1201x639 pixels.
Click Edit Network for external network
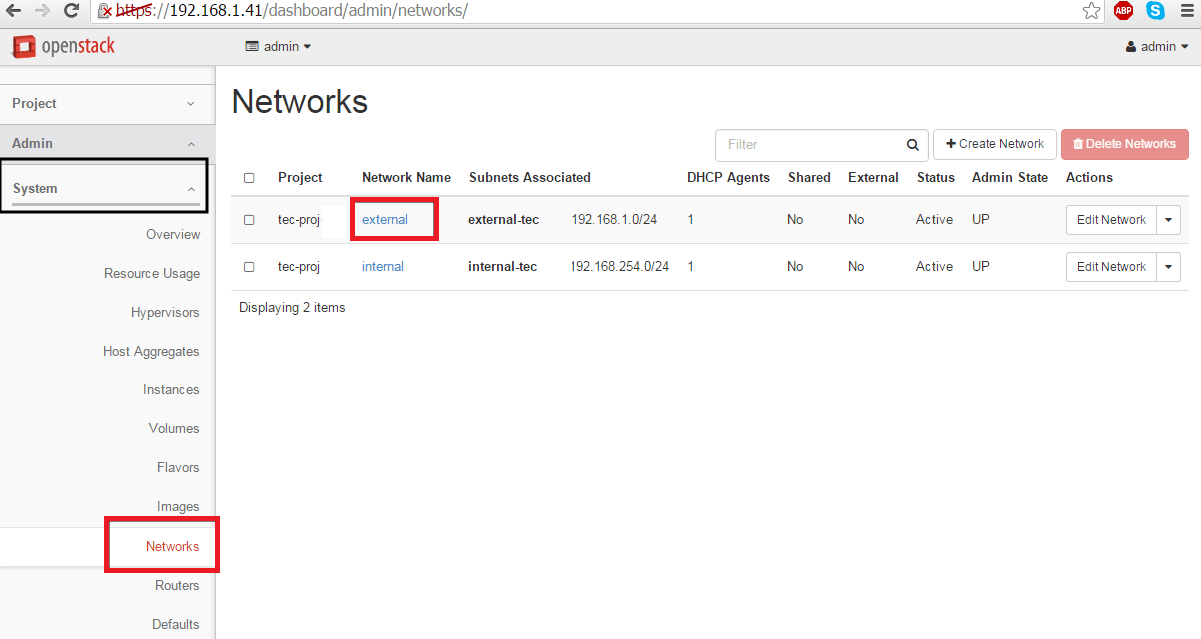point(1111,220)
